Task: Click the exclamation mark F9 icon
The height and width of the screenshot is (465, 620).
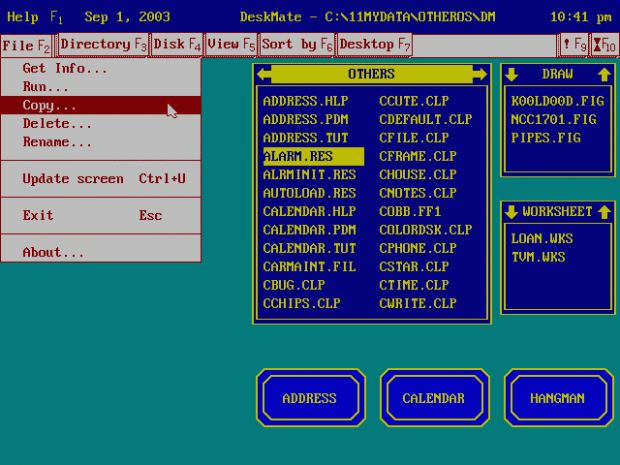Action: 573,45
